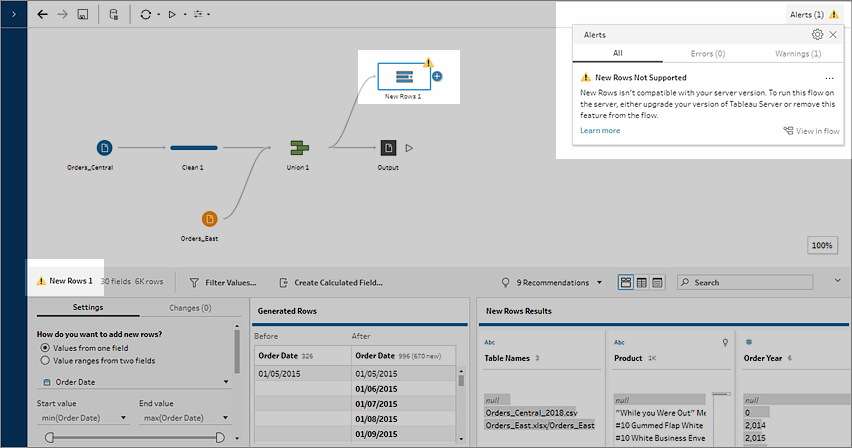Switch to the profile pane view icon

coord(626,282)
